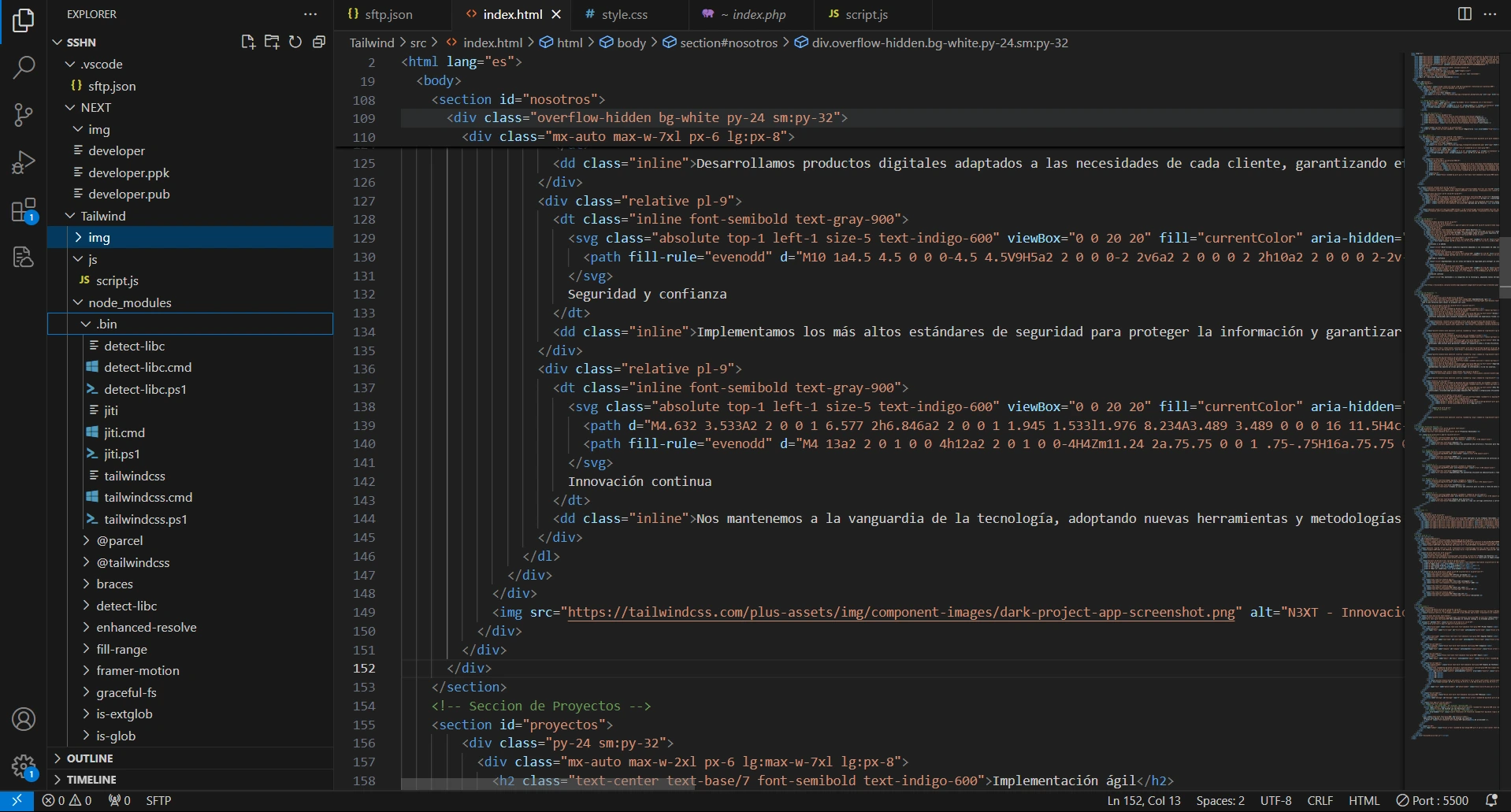This screenshot has height=812, width=1511.
Task: Follow the tailwindcss.com image URL link
Action: point(901,612)
